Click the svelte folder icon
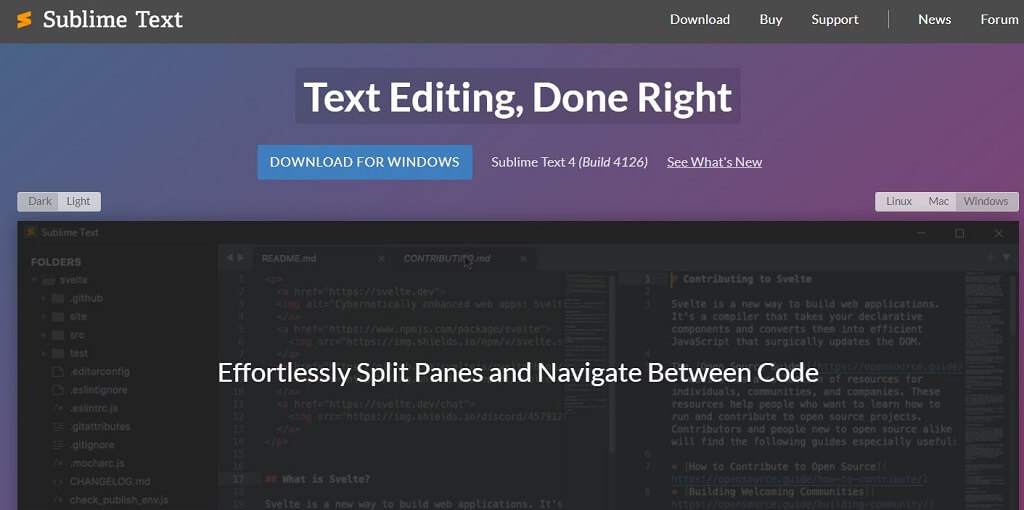 pos(48,280)
